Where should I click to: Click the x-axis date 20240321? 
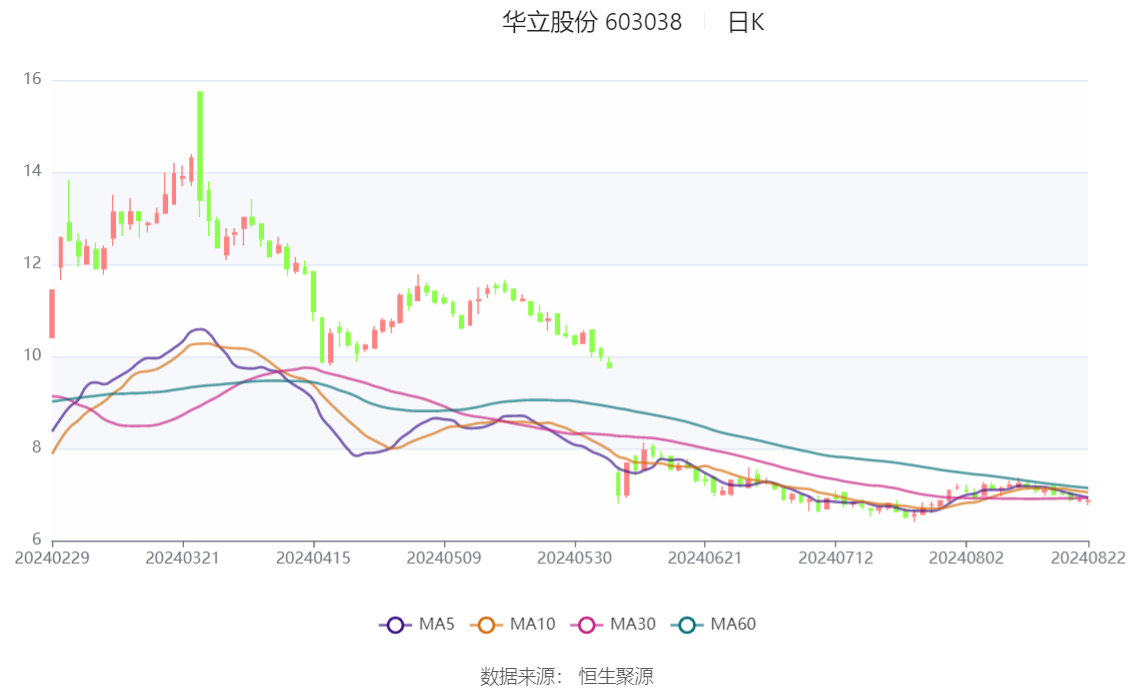click(182, 558)
